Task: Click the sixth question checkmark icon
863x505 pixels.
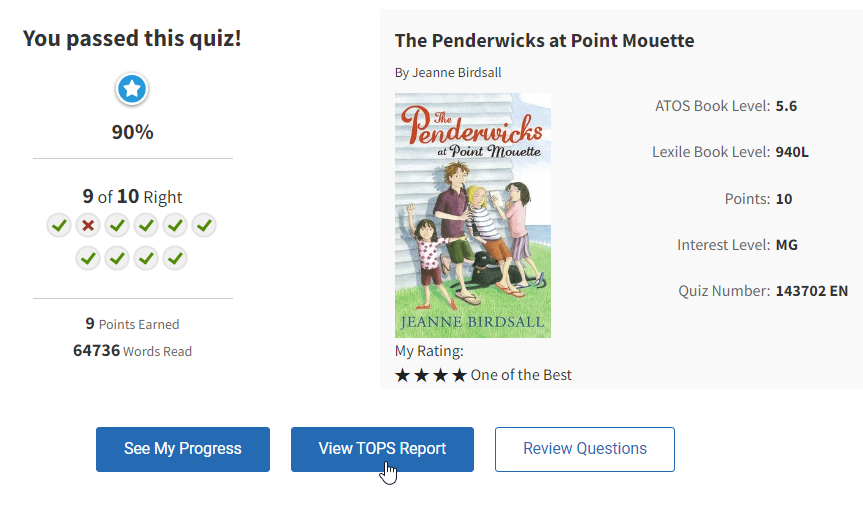Action: pyautogui.click(x=204, y=225)
